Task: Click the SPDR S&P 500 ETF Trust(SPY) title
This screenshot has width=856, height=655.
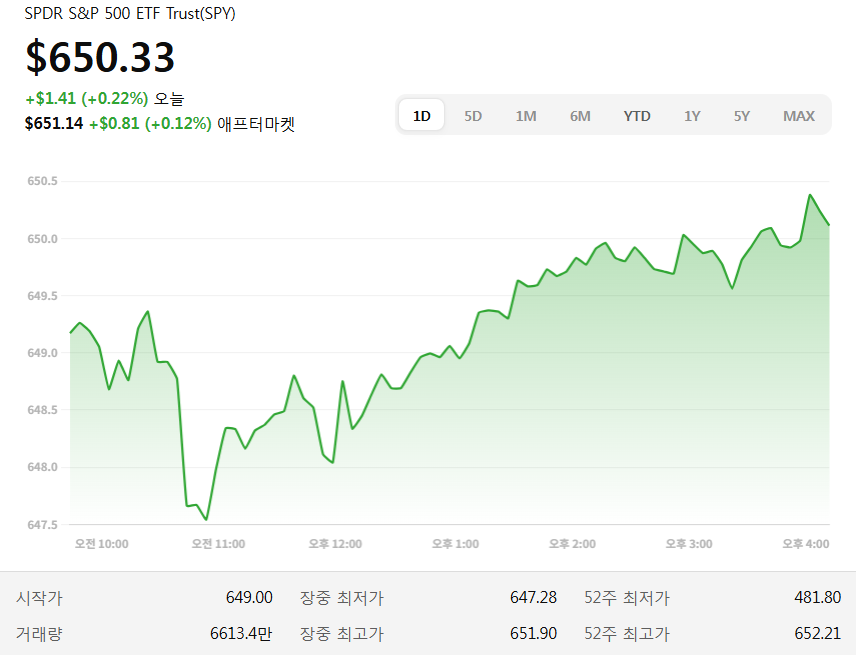Action: click(130, 13)
